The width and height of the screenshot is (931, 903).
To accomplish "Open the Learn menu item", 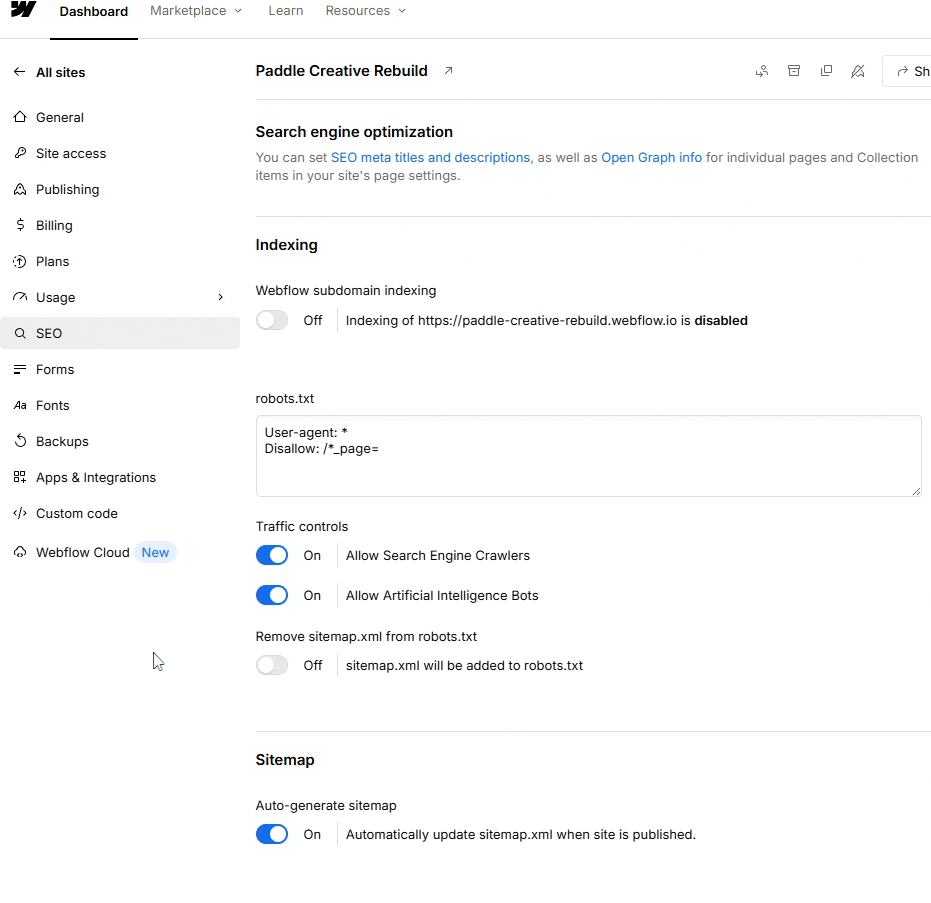I will (286, 11).
